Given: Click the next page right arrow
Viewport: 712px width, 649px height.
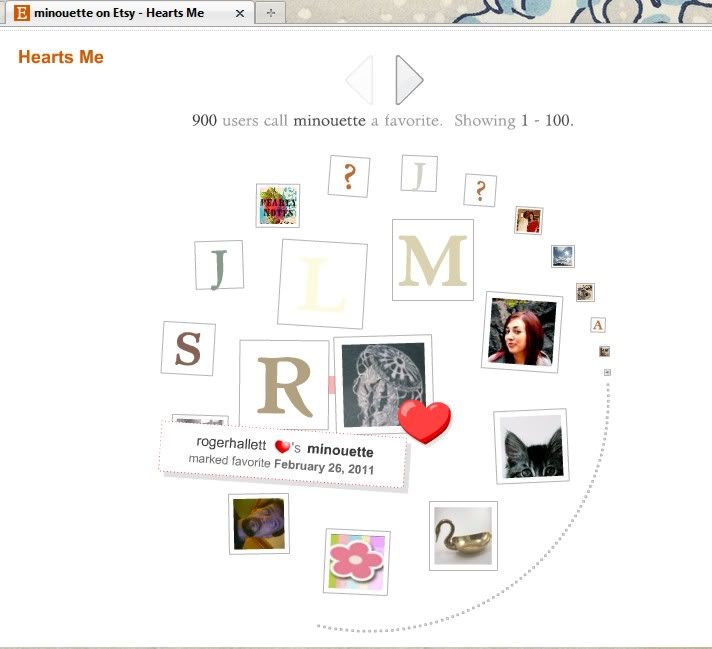Looking at the screenshot, I should click(409, 80).
